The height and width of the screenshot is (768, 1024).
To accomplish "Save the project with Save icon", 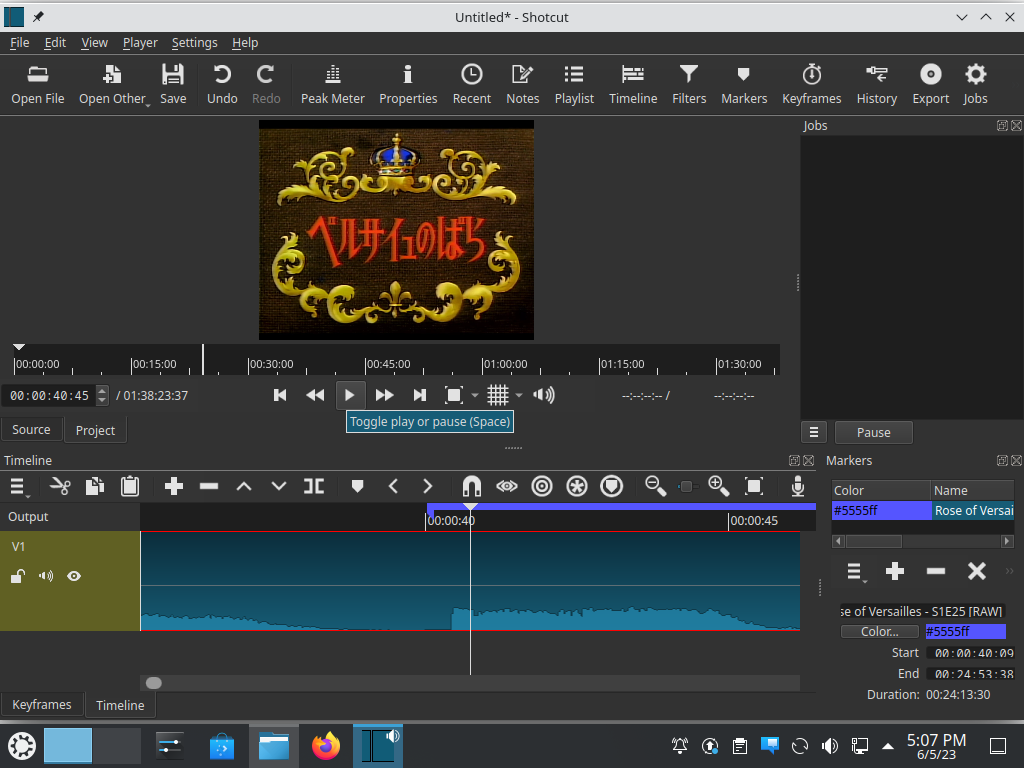I will pos(173,85).
